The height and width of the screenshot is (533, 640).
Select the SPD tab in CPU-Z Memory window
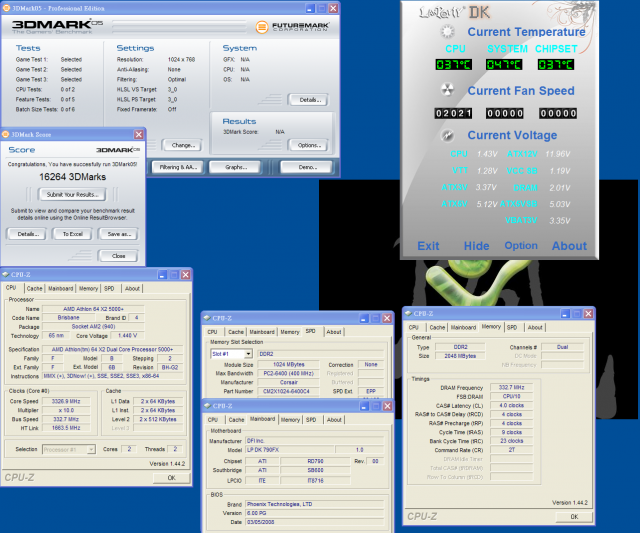click(x=512, y=327)
